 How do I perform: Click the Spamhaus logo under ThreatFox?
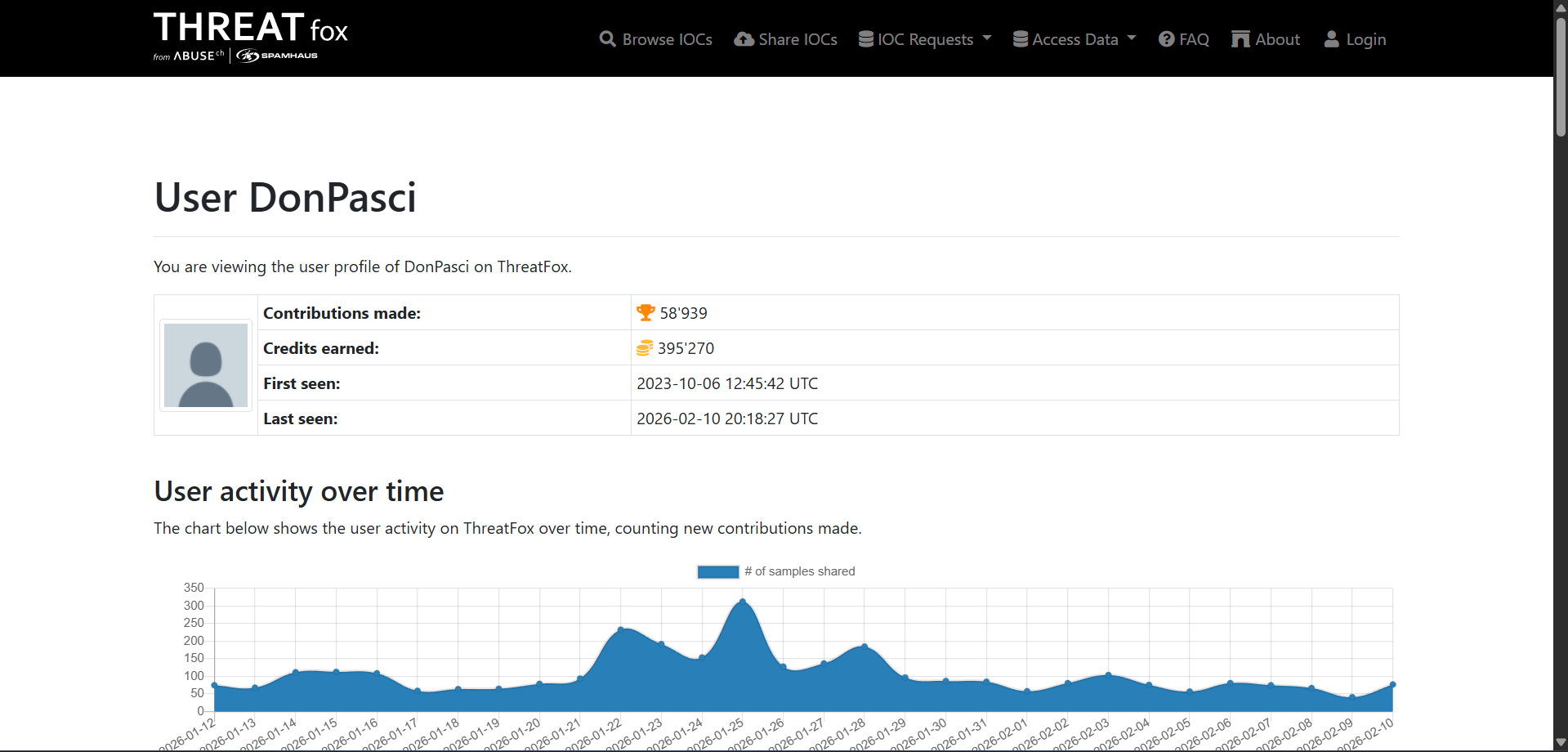click(277, 56)
